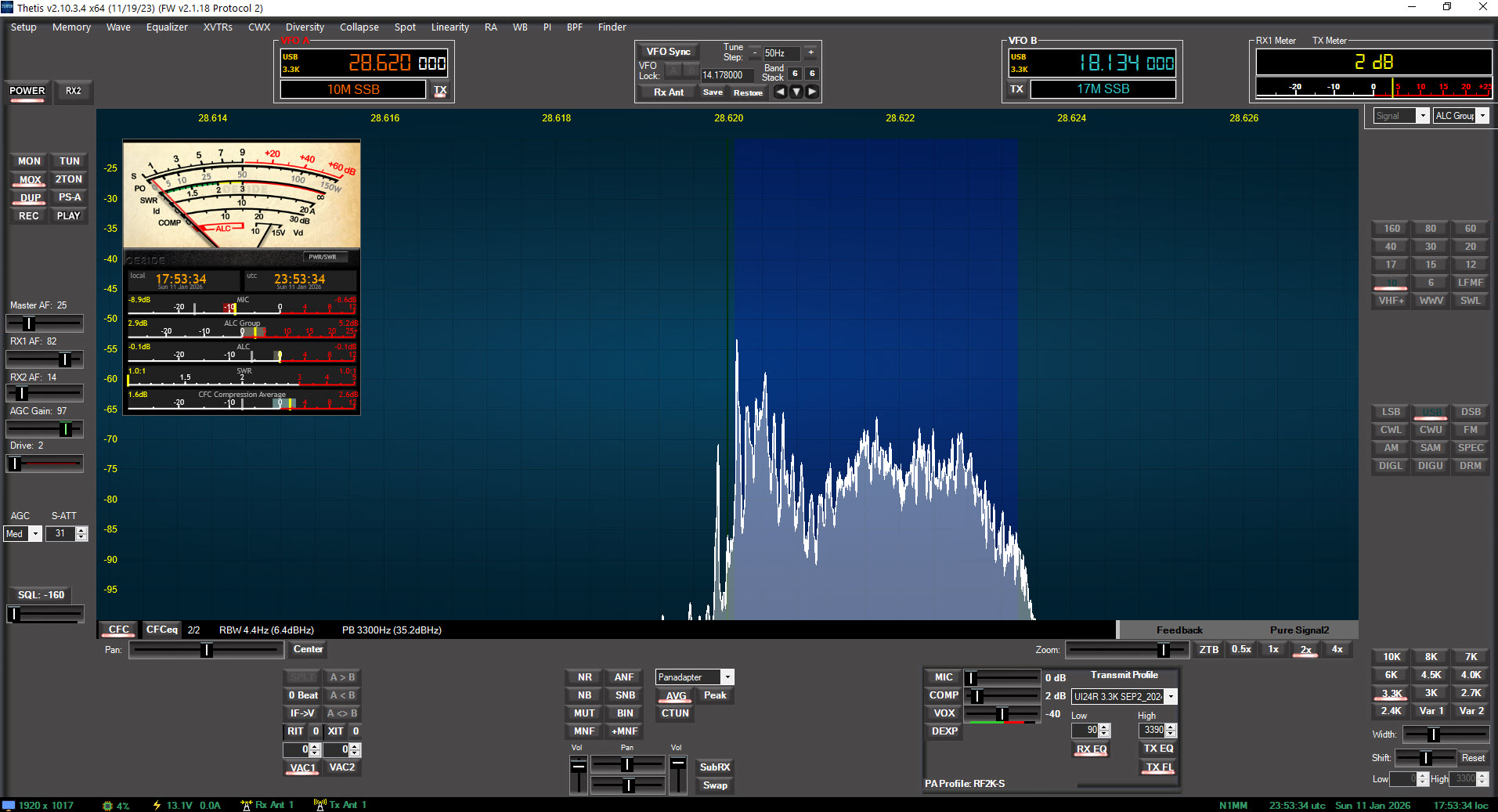Click the Tx Ant tower icon in status bar

click(319, 805)
